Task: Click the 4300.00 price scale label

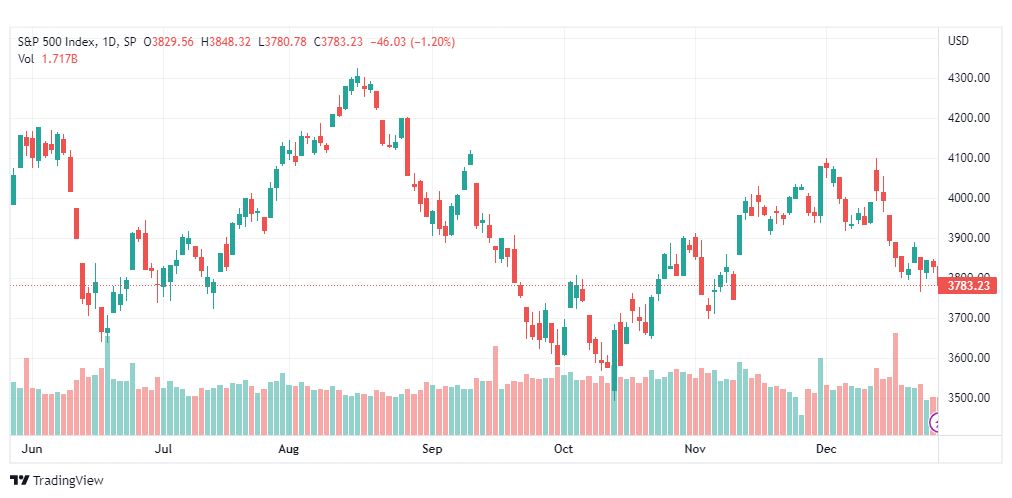Action: click(x=968, y=78)
